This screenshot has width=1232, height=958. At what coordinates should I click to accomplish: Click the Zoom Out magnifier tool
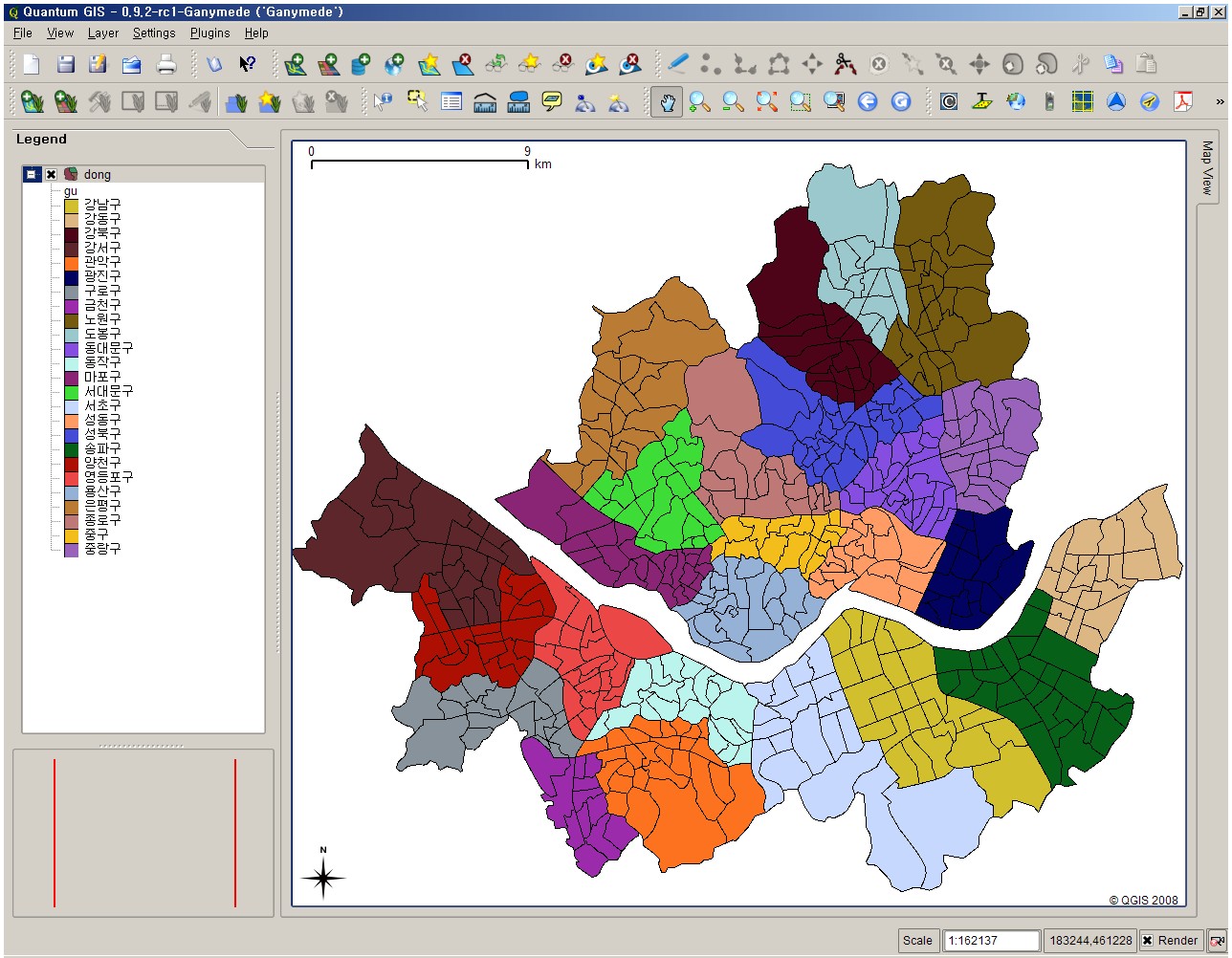(734, 101)
